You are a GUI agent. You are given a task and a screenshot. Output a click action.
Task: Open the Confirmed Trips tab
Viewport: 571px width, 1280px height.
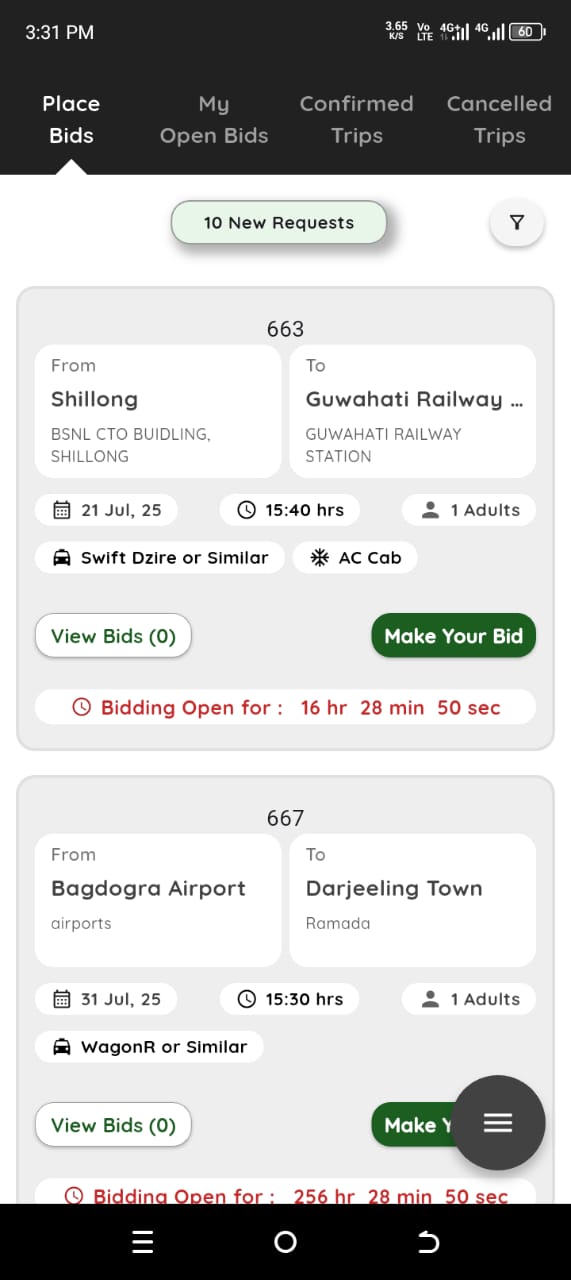(357, 119)
